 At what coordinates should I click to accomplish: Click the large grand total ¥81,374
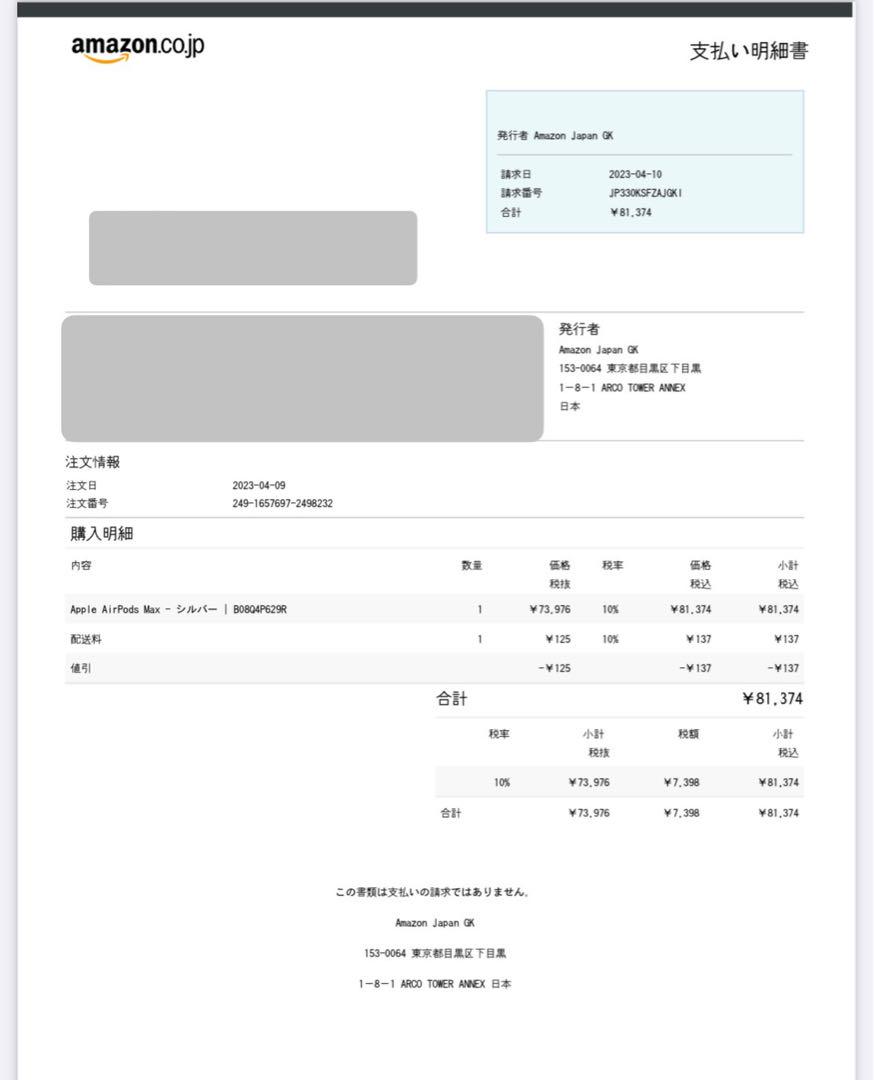771,699
